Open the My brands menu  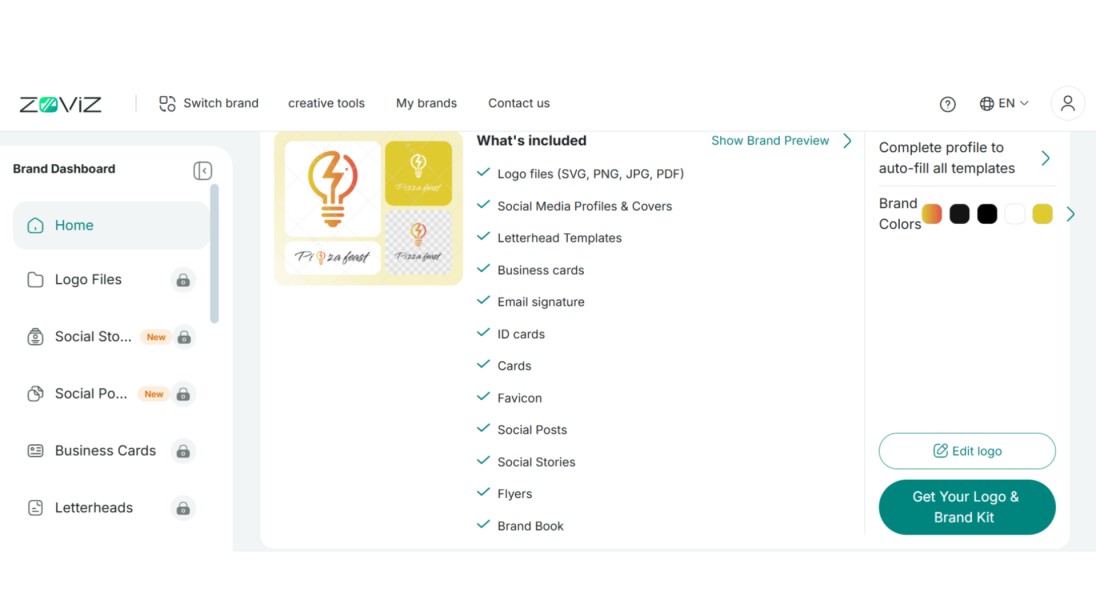[x=426, y=103]
